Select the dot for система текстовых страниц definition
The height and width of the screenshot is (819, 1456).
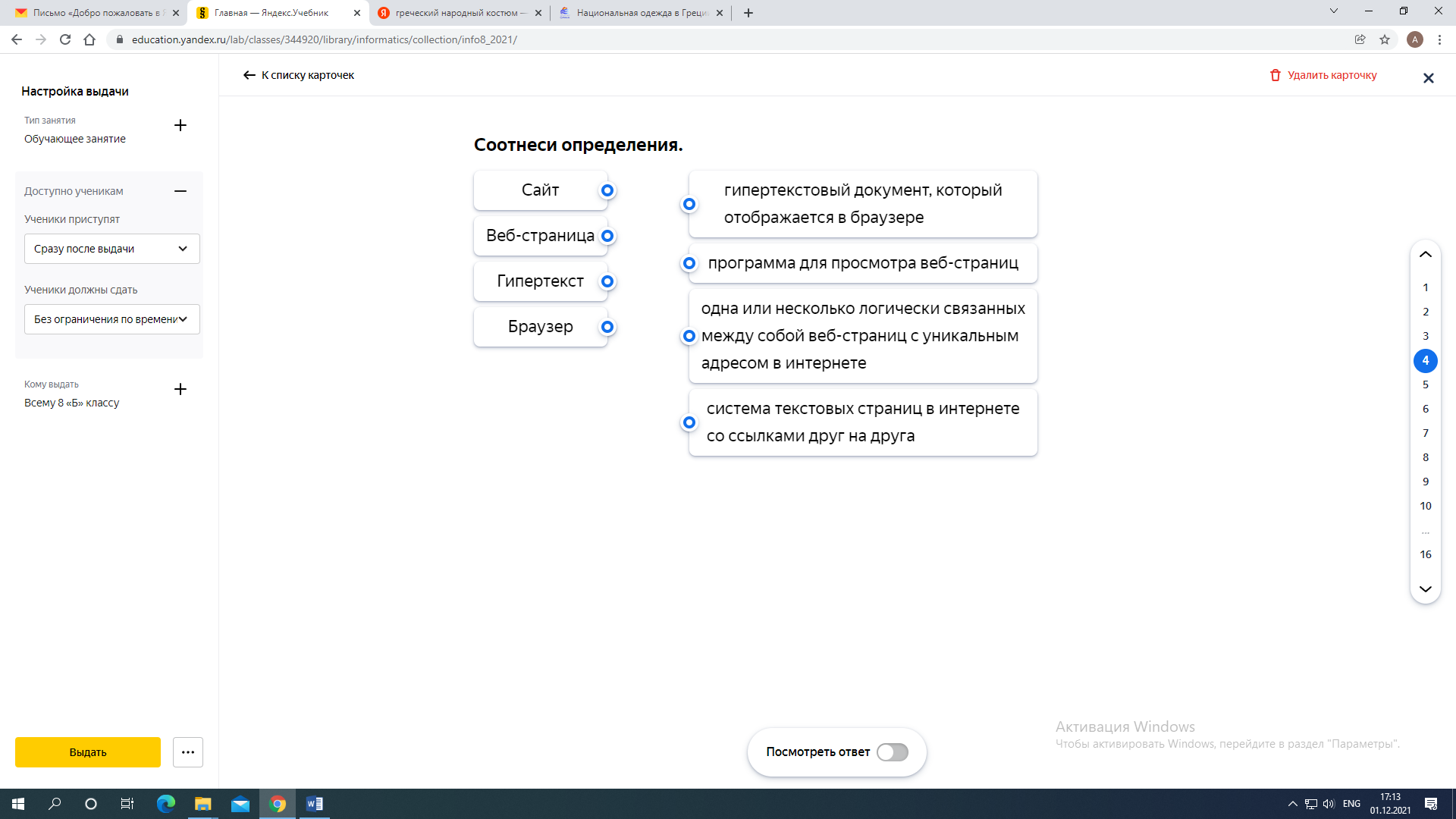pyautogui.click(x=689, y=422)
